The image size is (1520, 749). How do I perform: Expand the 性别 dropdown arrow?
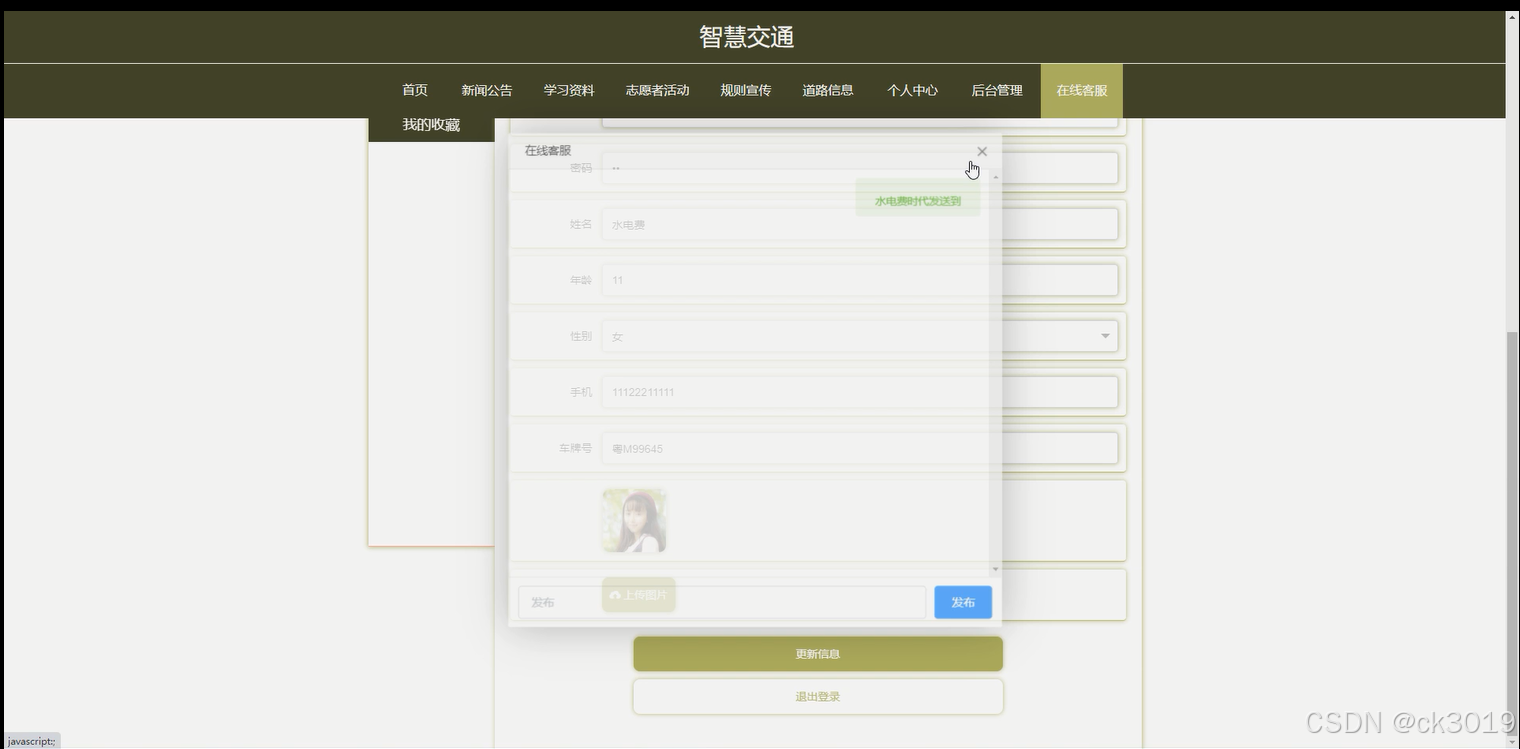(x=1105, y=336)
